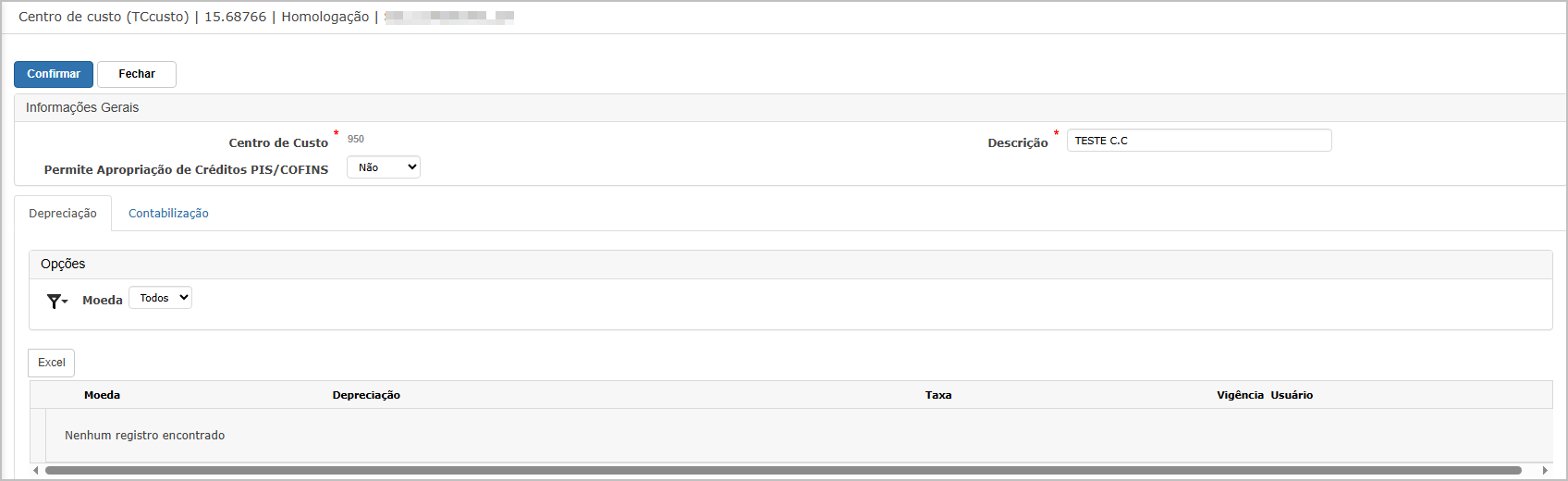Collapse the Informações Gerais panel header
The width and height of the screenshot is (1568, 481).
pos(790,108)
